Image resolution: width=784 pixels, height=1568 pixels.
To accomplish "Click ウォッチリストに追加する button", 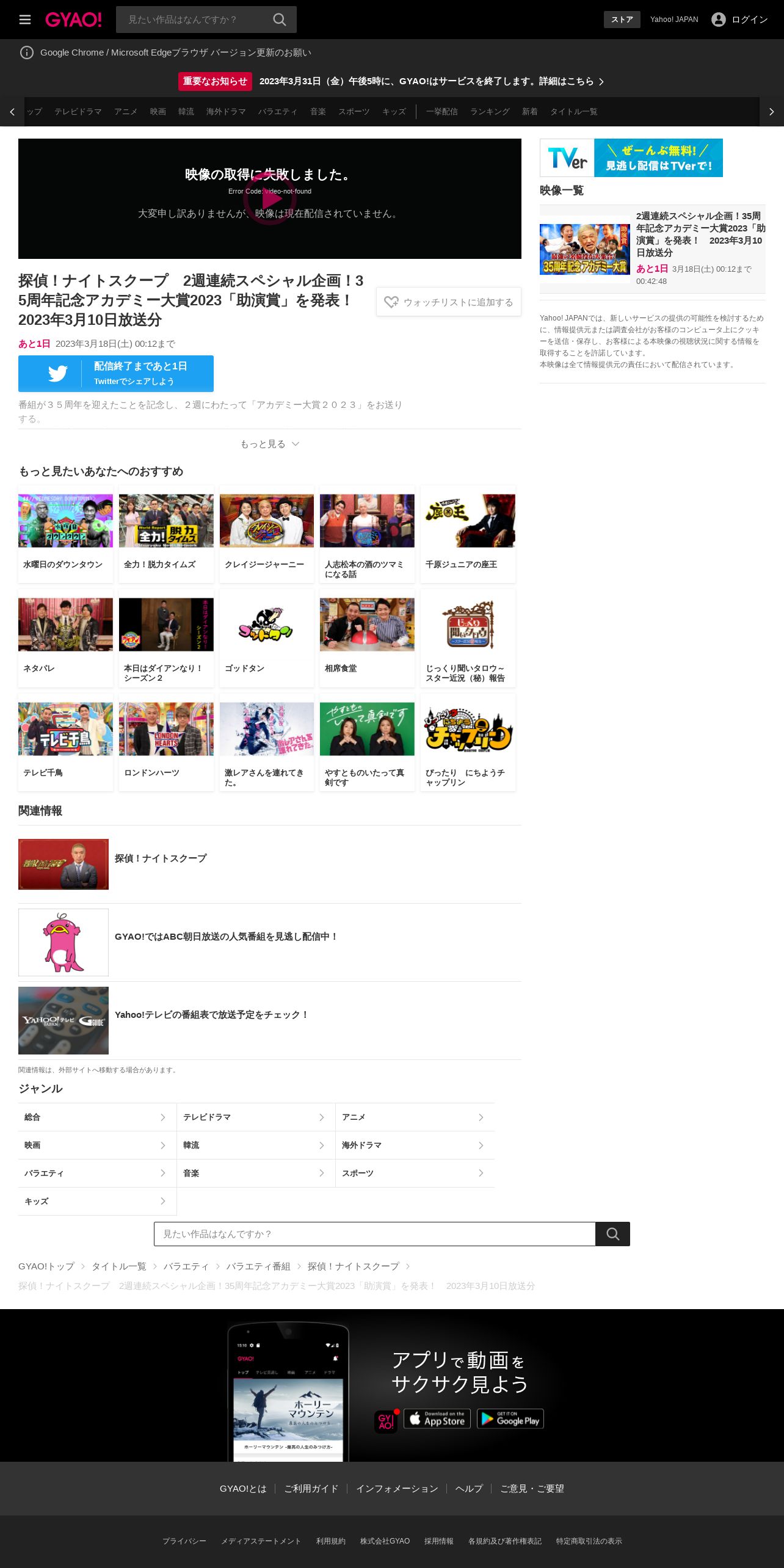I will pos(449,302).
